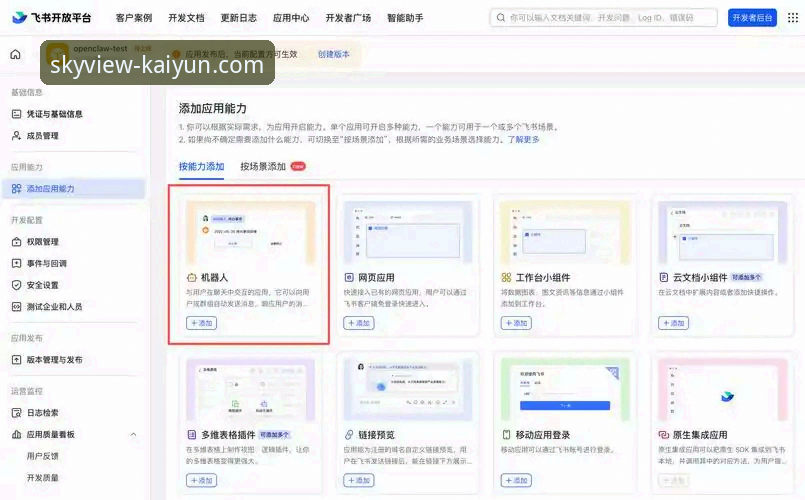Click the 凭证与基础信息 sidebar icon
Screen dimensions: 805x500
pyautogui.click(x=16, y=114)
